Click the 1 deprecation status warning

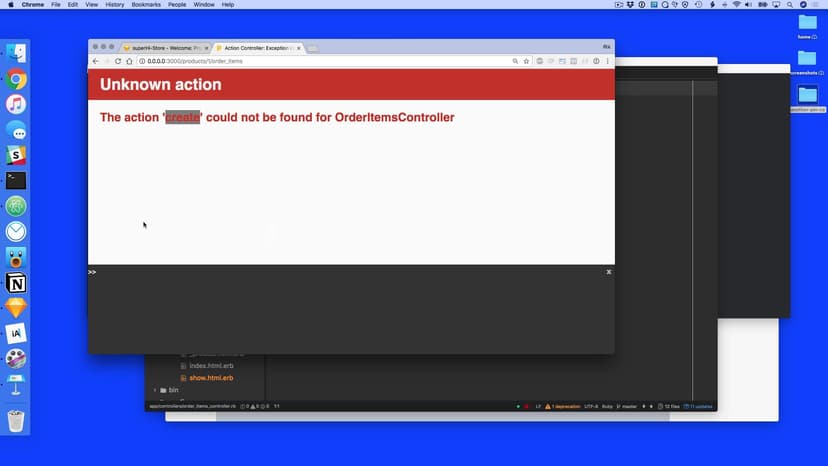(566, 406)
